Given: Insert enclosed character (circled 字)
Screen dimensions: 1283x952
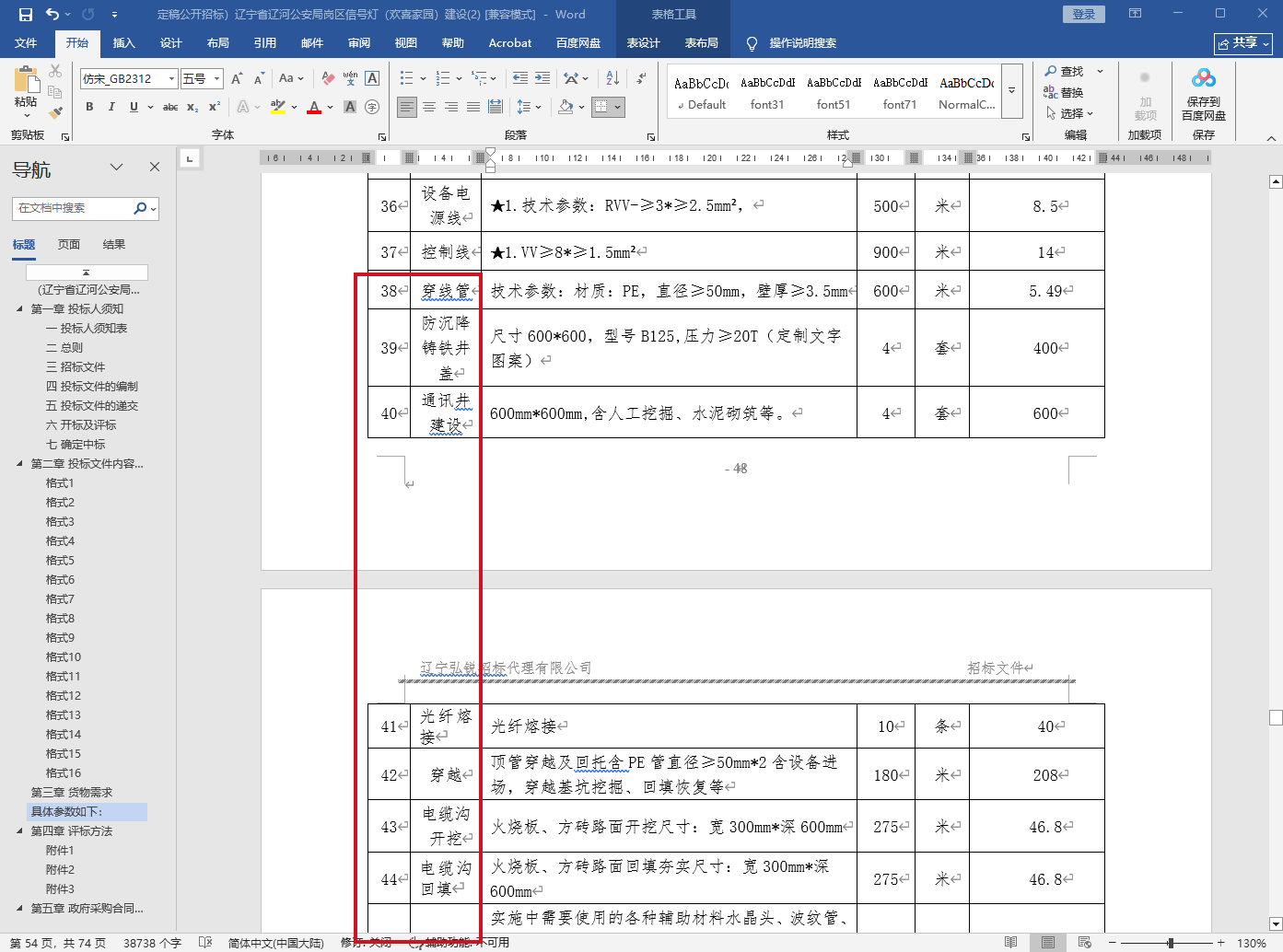Looking at the screenshot, I should coord(372,107).
